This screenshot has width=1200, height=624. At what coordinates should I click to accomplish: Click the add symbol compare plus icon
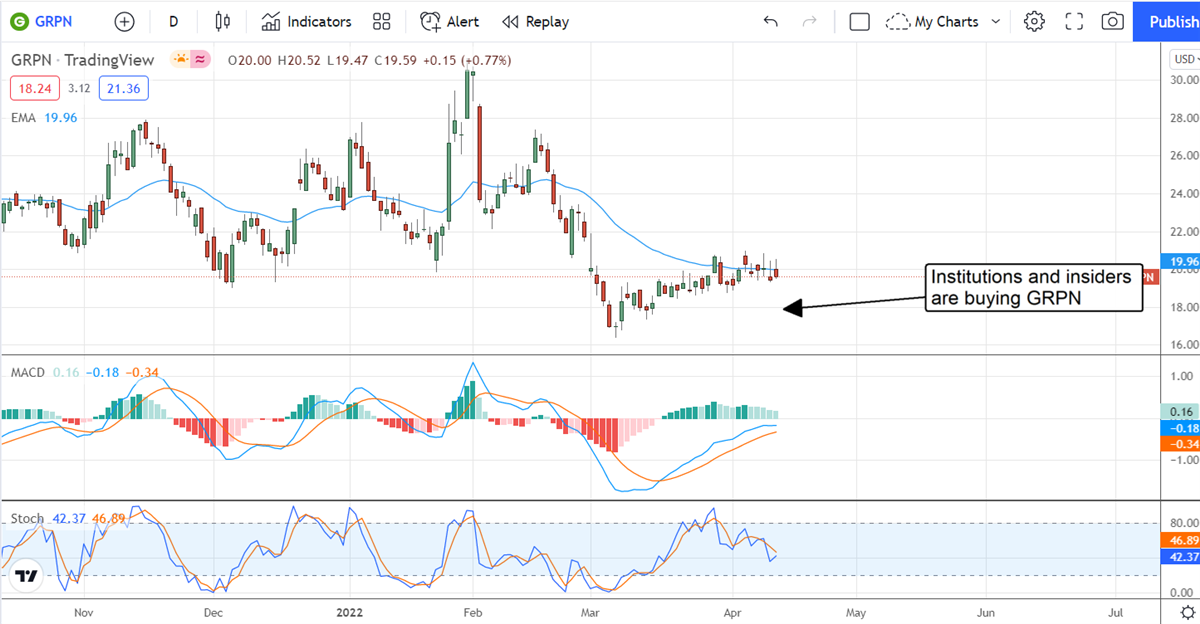pos(124,21)
